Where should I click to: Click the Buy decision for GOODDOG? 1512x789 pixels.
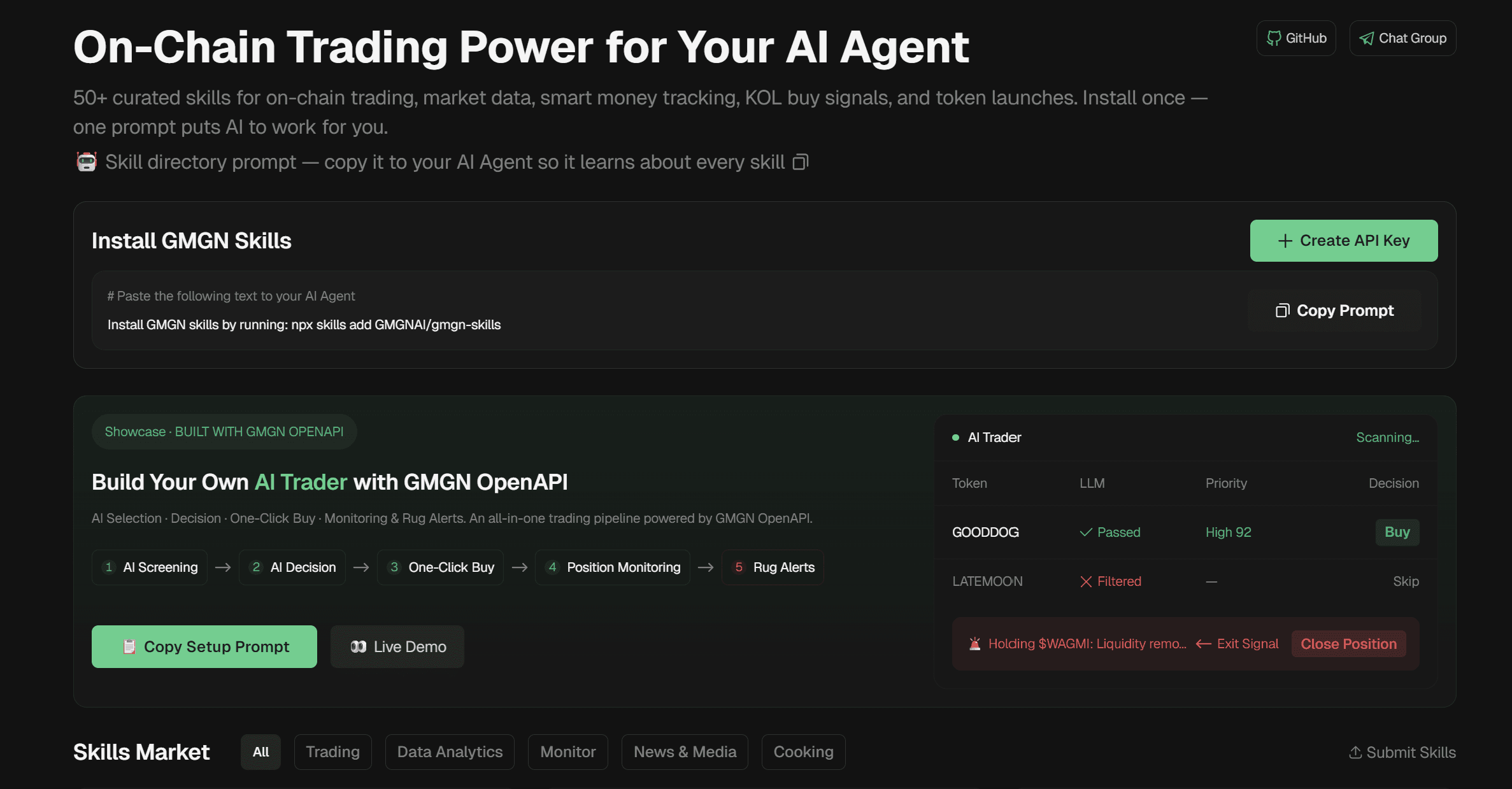[1397, 532]
